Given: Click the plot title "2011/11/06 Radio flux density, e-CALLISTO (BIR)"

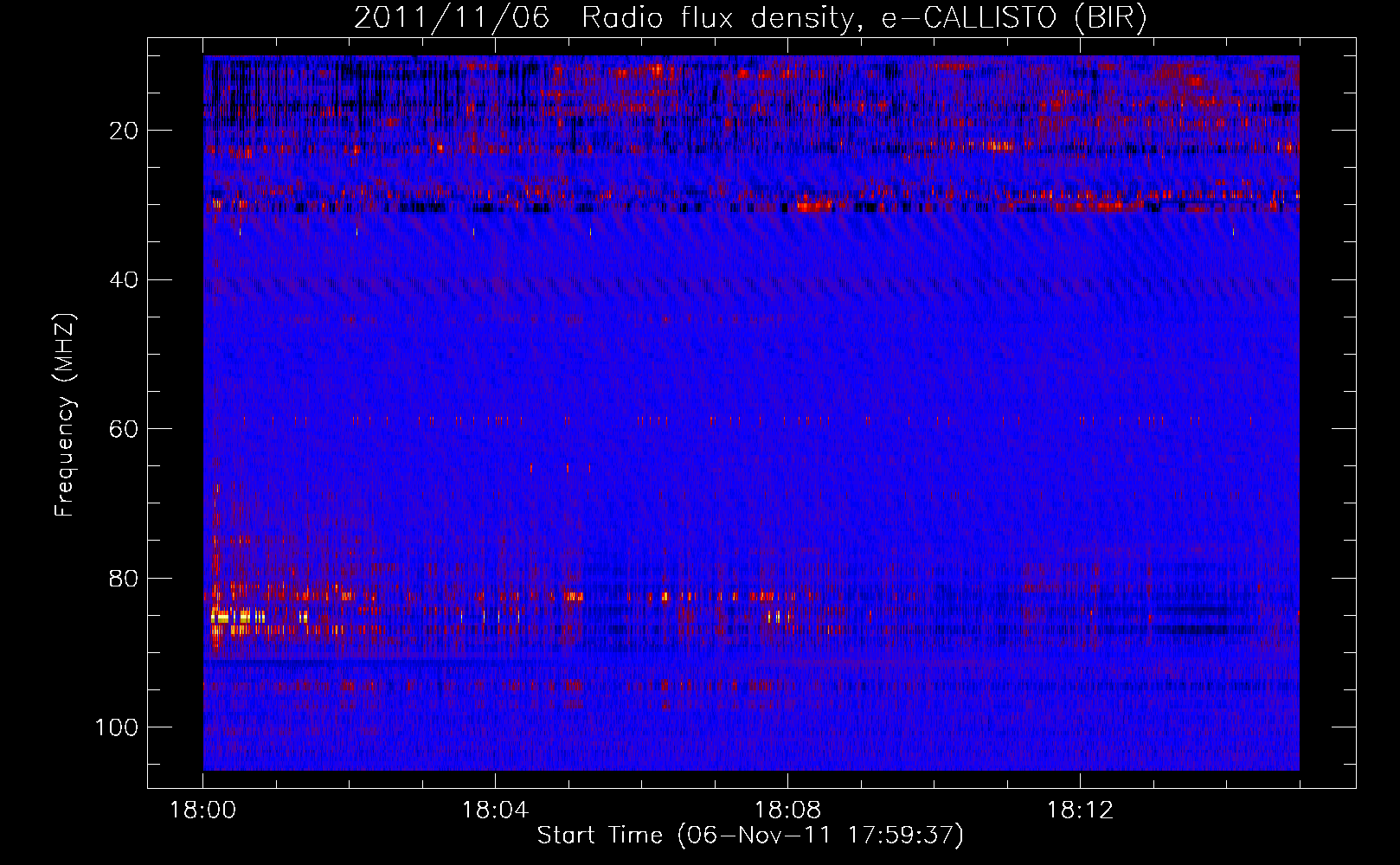Looking at the screenshot, I should [750, 18].
